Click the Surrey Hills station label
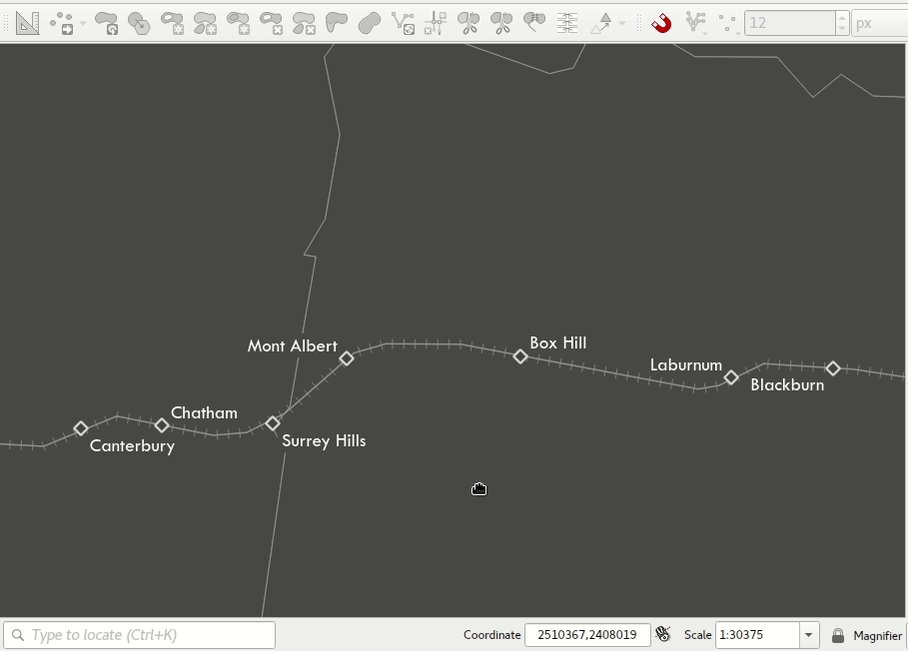Image resolution: width=908 pixels, height=651 pixels. (324, 441)
